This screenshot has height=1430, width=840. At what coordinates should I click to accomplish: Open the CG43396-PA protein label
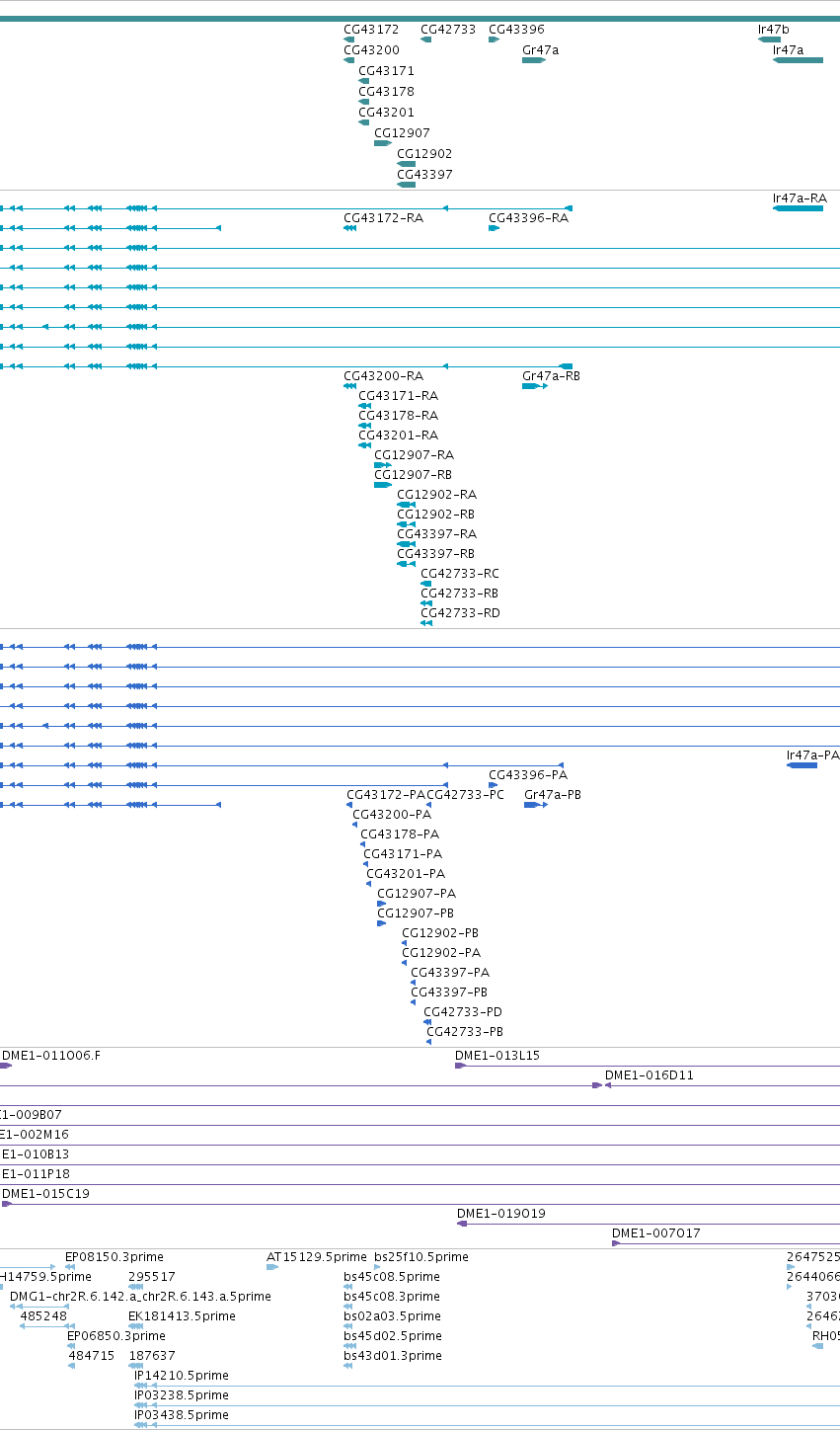[x=528, y=775]
